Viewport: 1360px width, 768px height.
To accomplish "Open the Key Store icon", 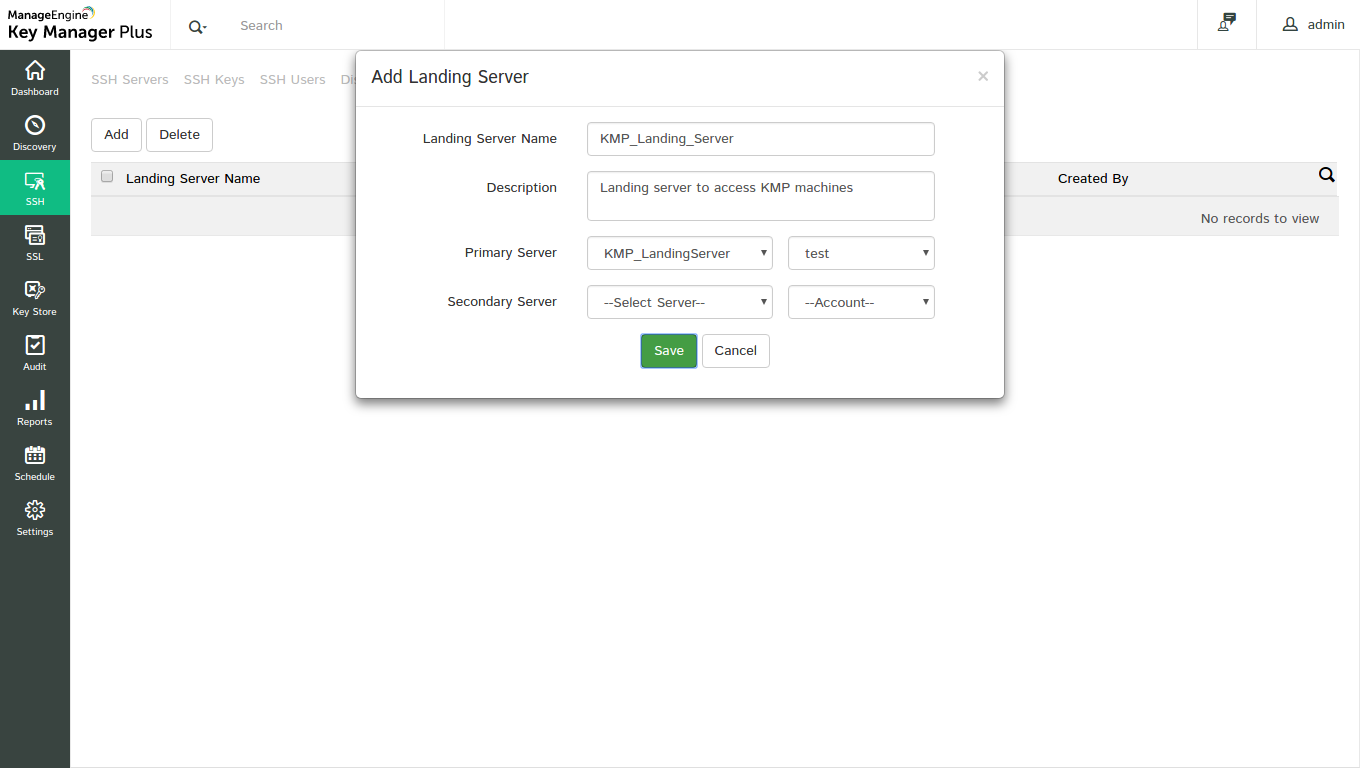I will click(35, 291).
